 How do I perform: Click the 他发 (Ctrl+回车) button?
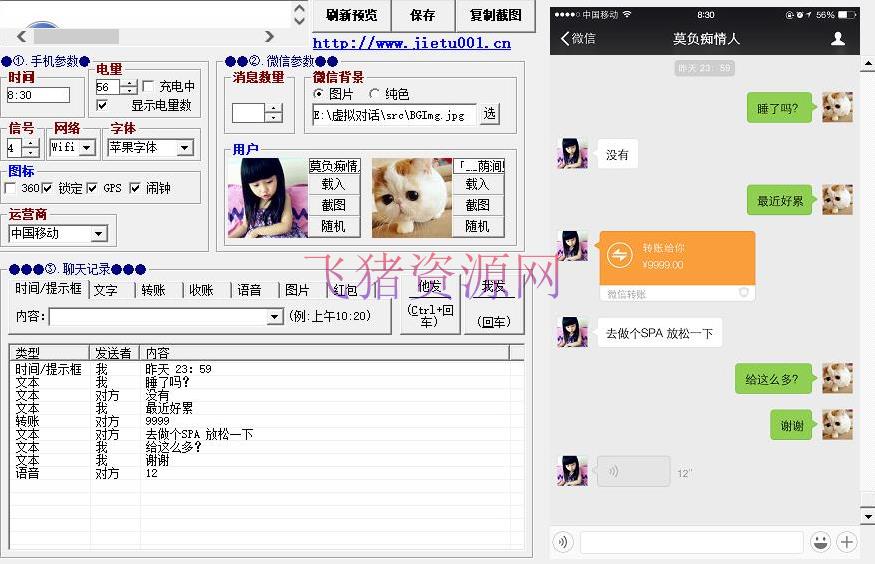pos(430,305)
